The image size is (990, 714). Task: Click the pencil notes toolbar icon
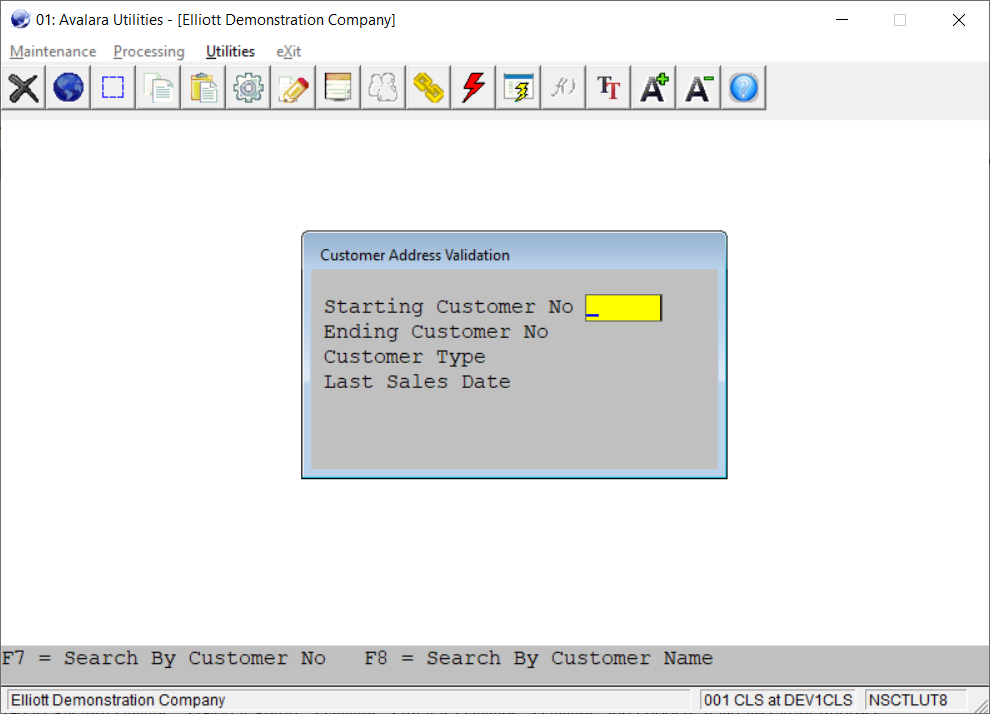[293, 88]
